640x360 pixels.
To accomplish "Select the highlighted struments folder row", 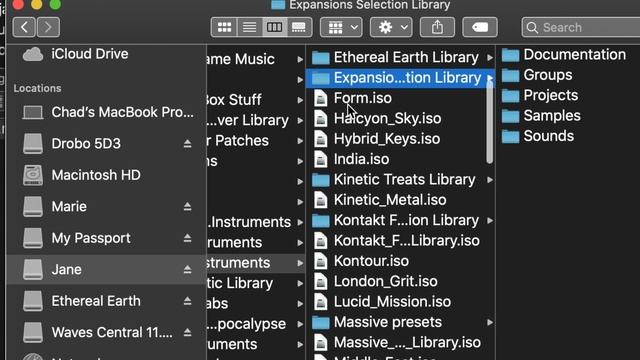I will tap(256, 263).
